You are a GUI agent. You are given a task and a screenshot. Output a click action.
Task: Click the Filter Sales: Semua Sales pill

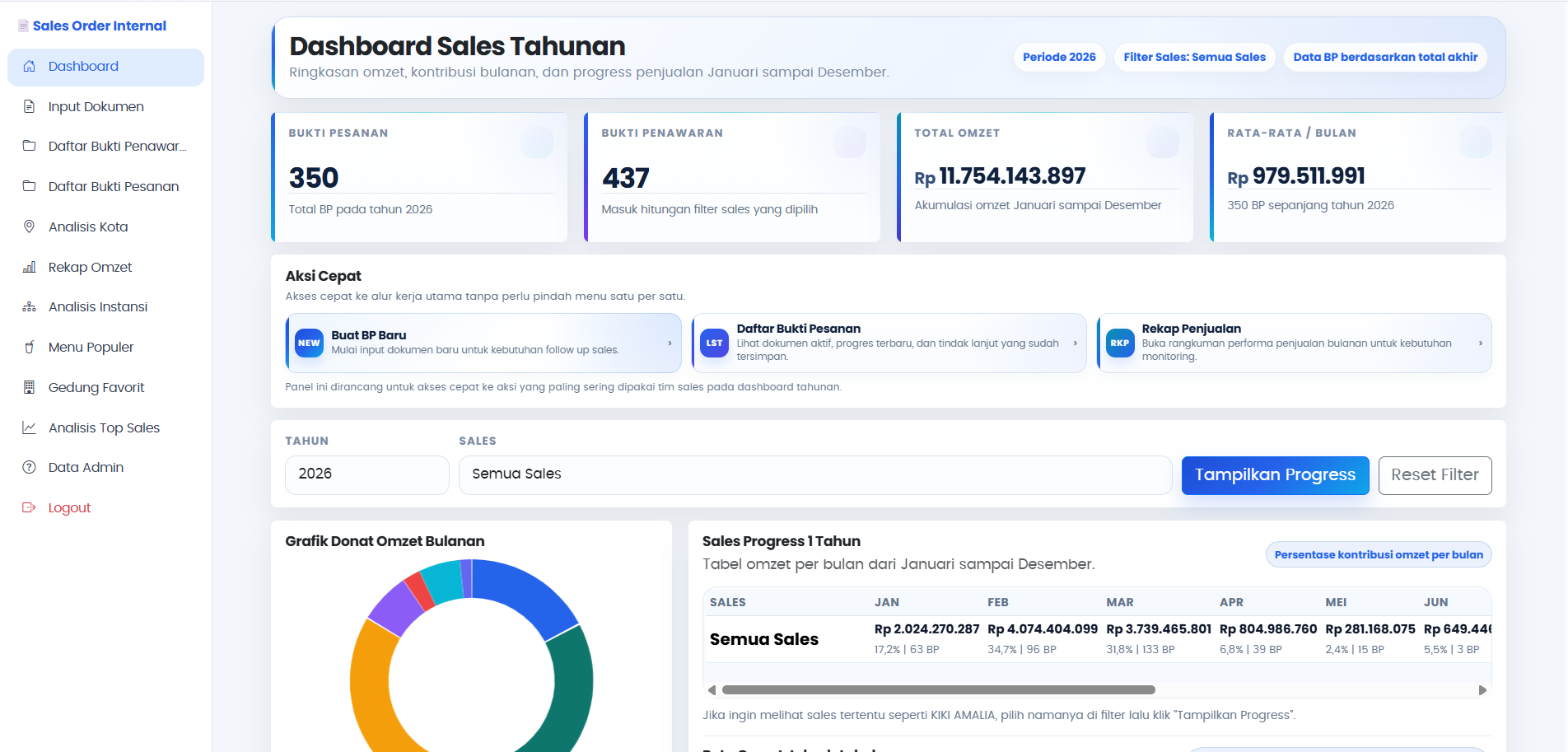[x=1194, y=57]
